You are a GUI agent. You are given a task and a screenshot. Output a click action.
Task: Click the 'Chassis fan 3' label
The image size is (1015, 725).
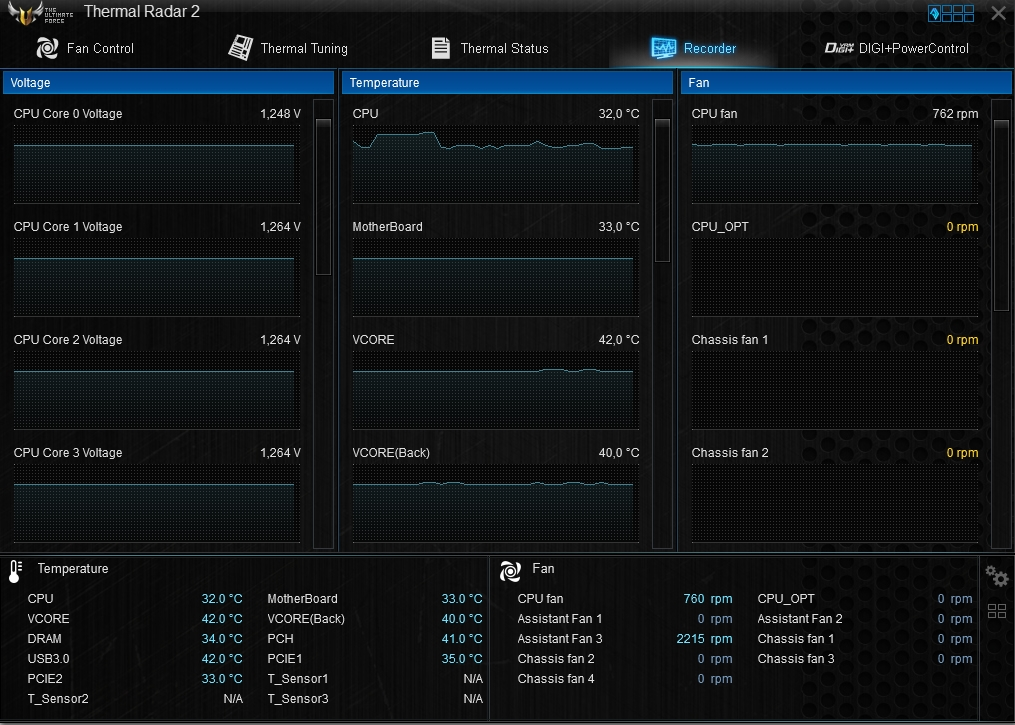[x=796, y=659]
